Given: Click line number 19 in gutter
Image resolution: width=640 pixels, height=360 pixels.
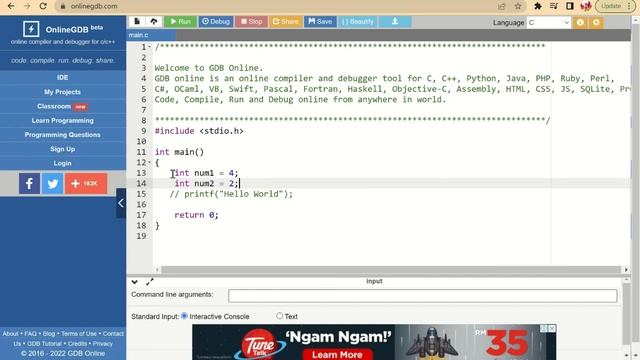Looking at the screenshot, I should 141,236.
